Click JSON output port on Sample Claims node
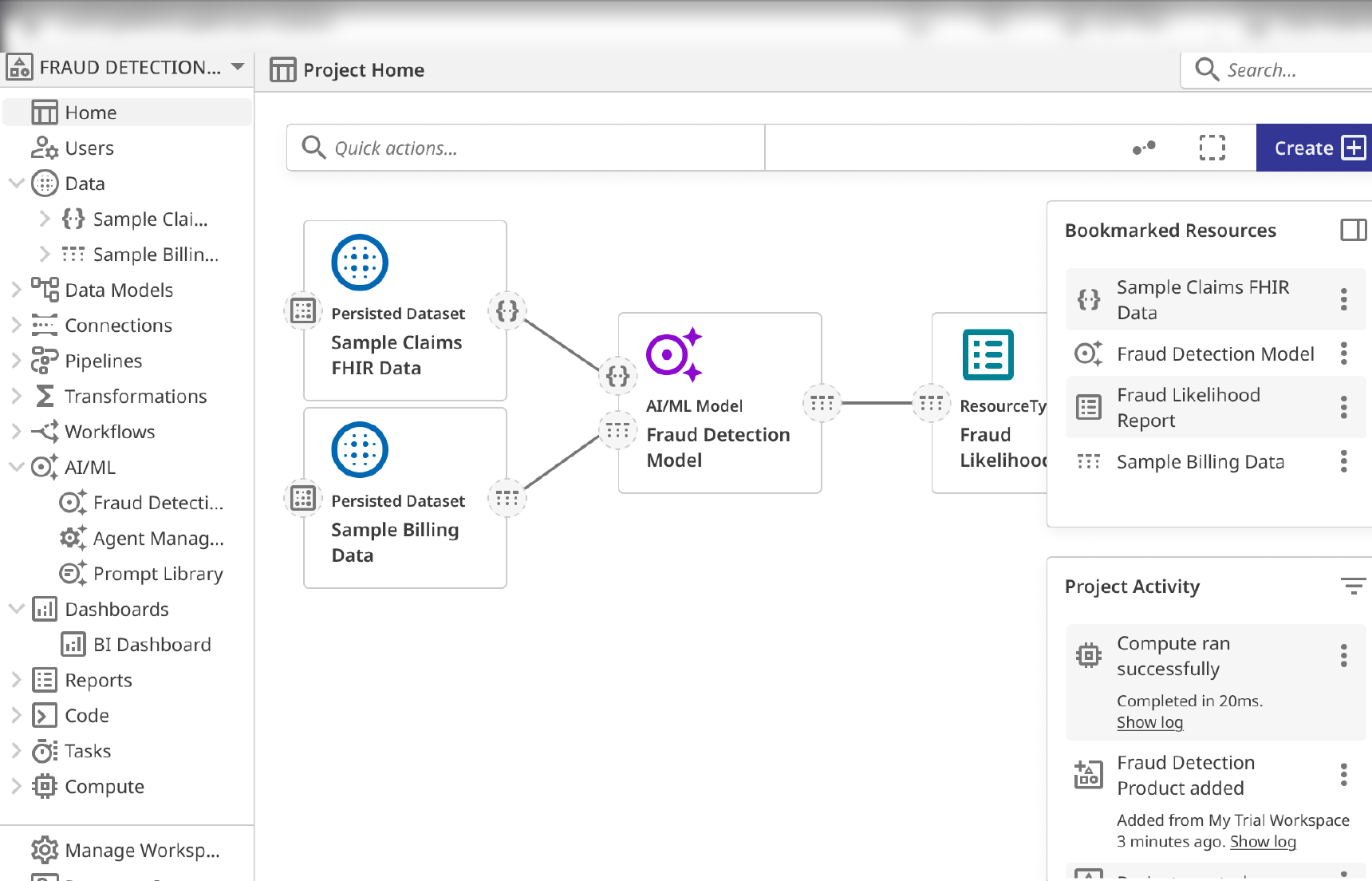The width and height of the screenshot is (1372, 881). point(507,310)
